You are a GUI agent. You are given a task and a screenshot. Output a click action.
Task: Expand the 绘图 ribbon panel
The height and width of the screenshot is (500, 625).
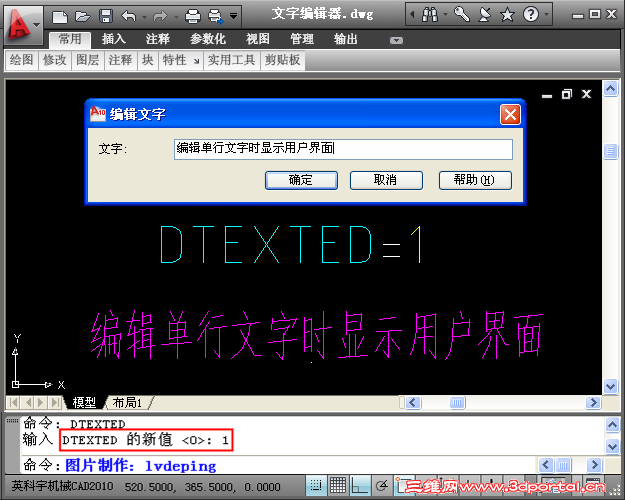click(22, 60)
